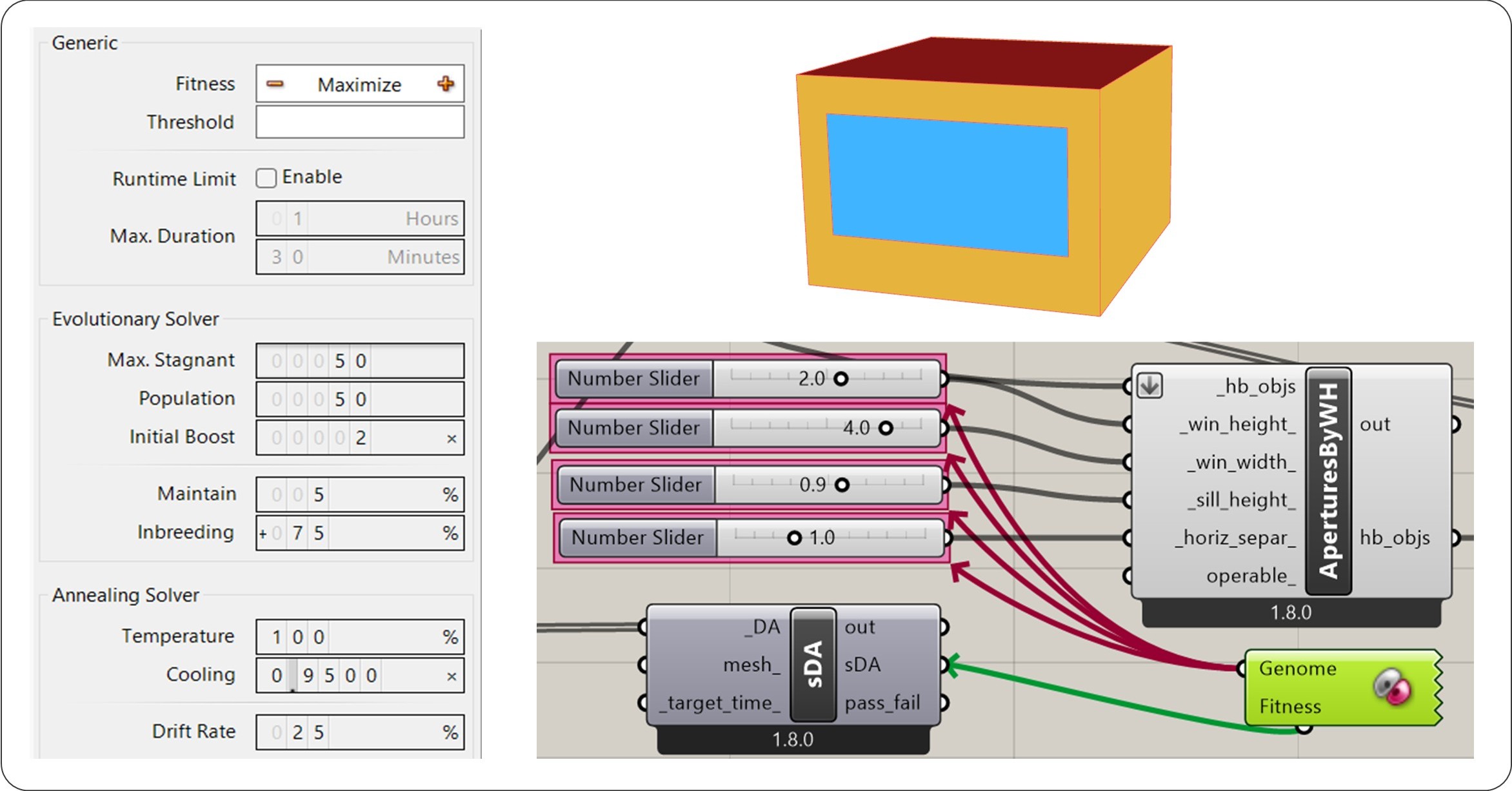
Task: Click the _target_time_ input on sDA
Action: [719, 702]
